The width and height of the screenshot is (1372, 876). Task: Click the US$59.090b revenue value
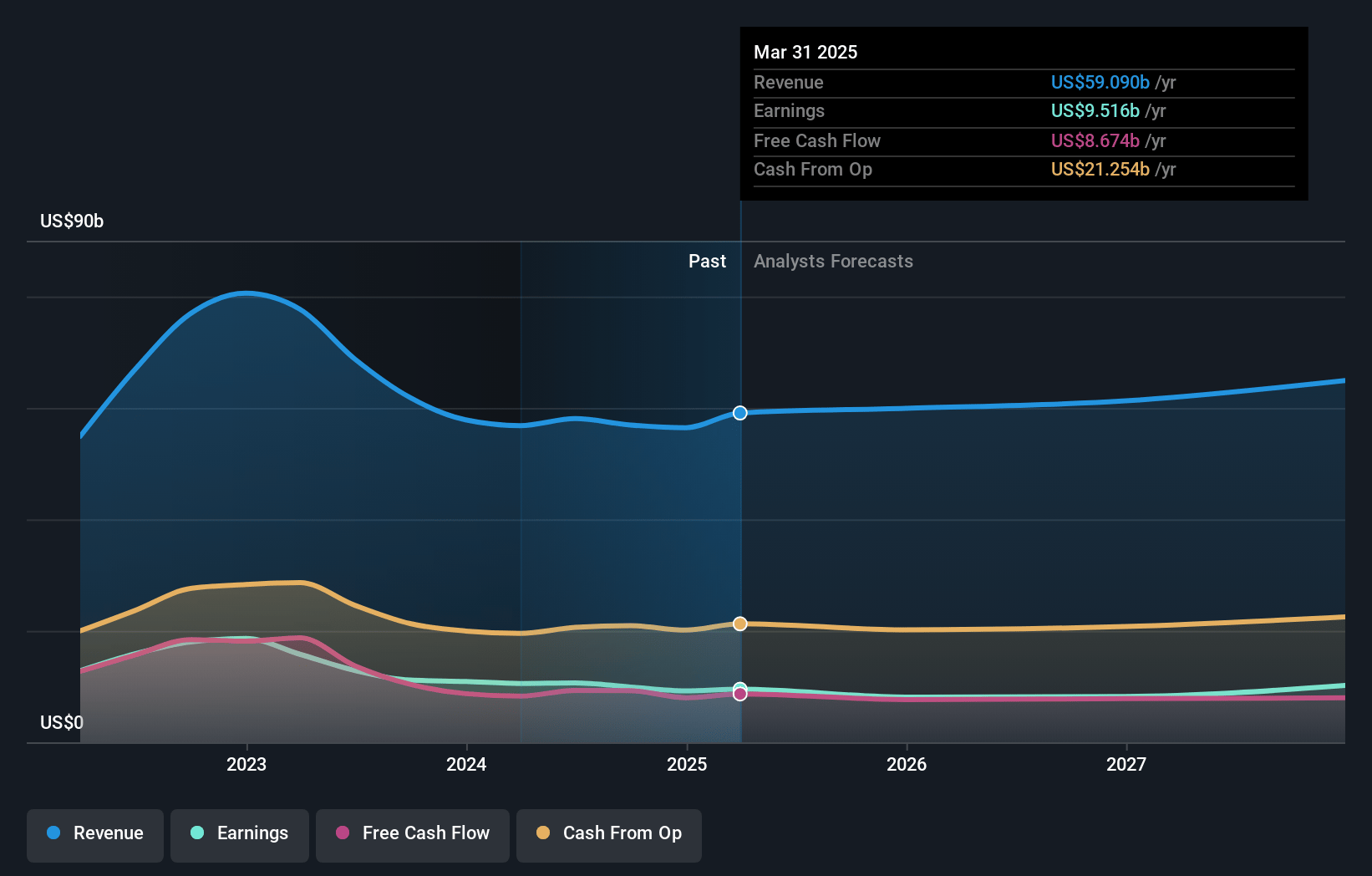(1100, 82)
